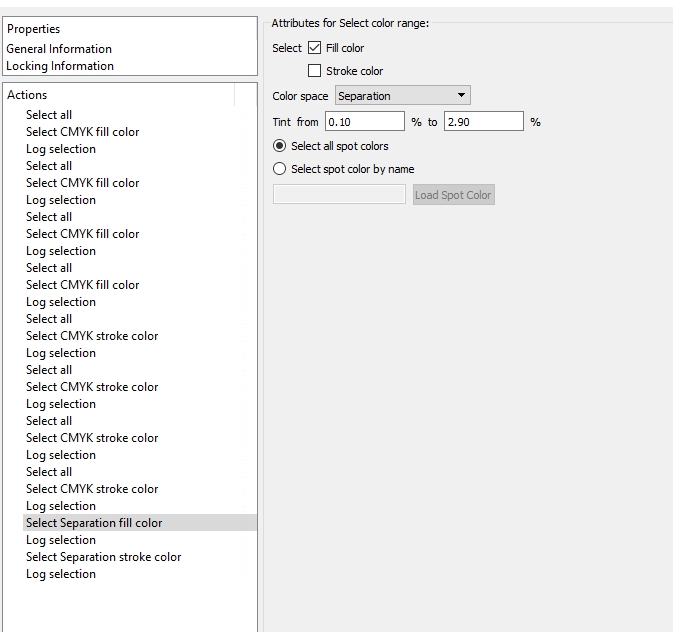Select the last 'Log selection' action at bottom

[61, 574]
